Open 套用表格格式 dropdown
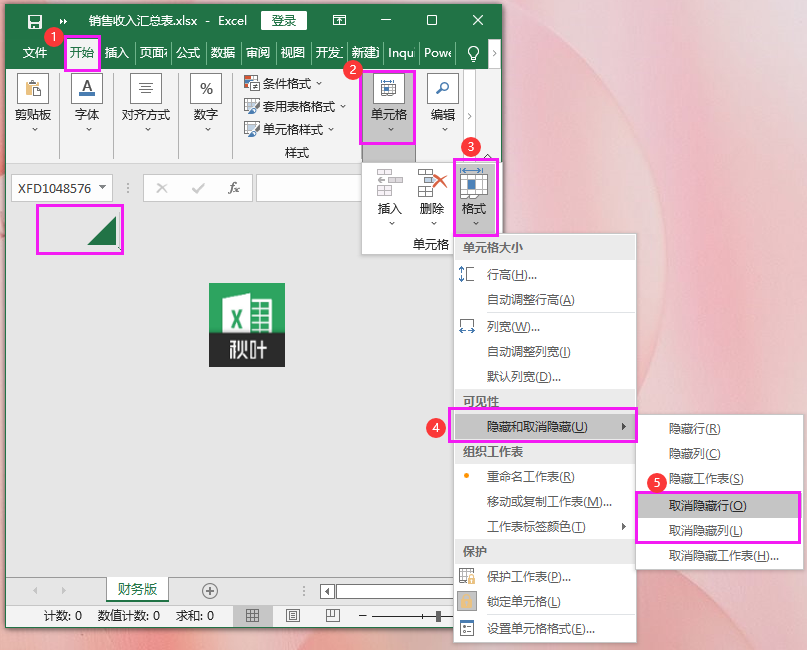 coord(294,107)
